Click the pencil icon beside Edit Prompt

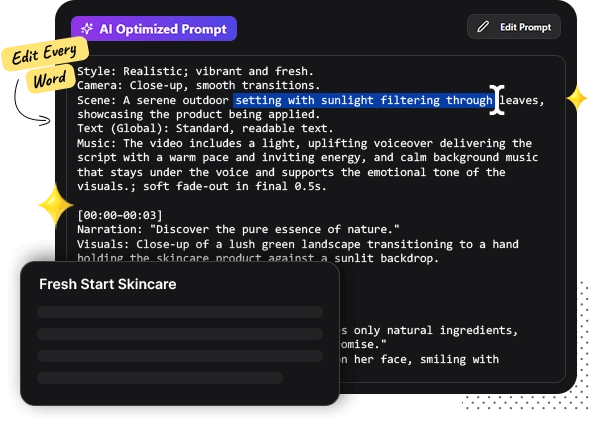tap(483, 27)
